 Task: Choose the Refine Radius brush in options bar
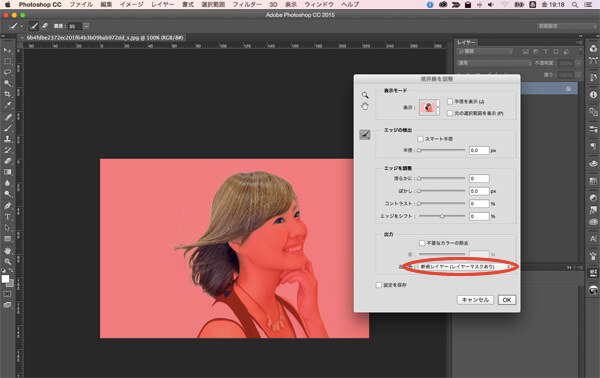pos(34,26)
